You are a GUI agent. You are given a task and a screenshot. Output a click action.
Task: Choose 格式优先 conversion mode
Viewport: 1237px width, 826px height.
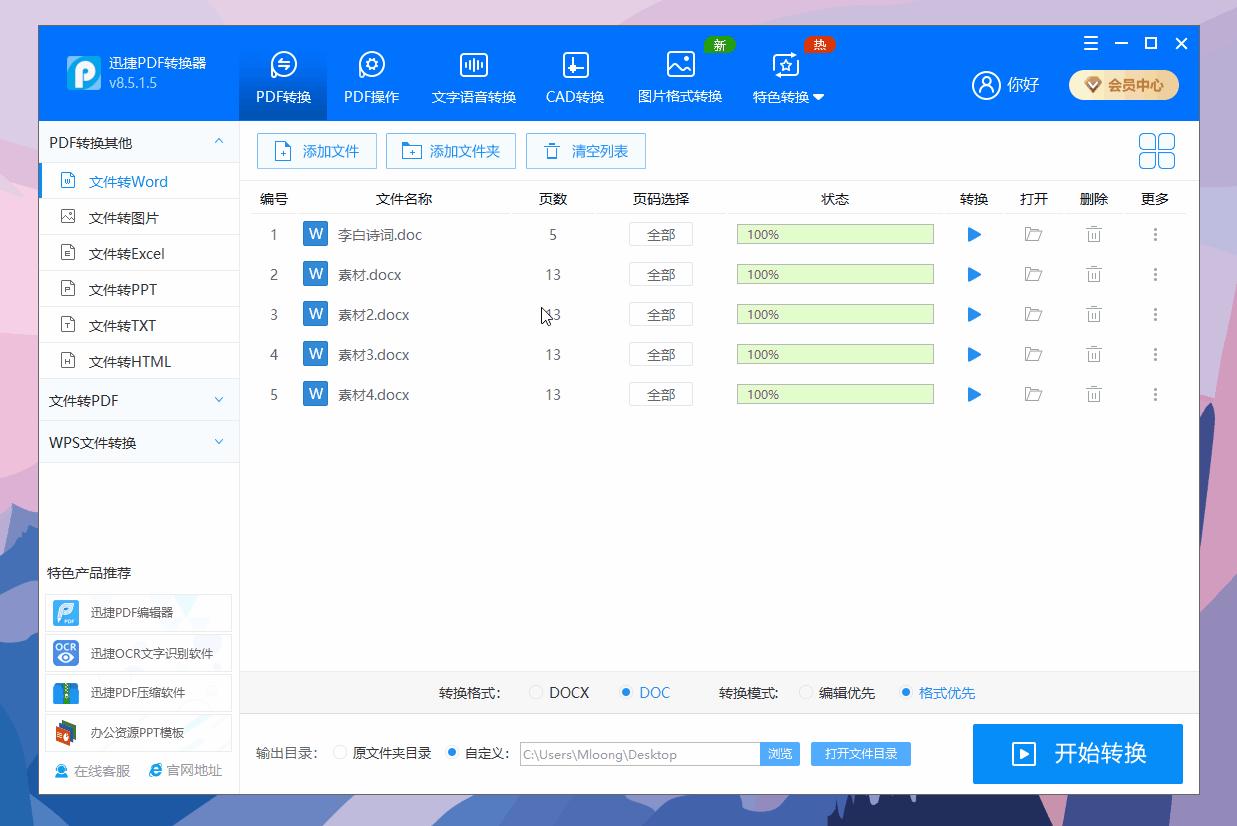[x=937, y=692]
